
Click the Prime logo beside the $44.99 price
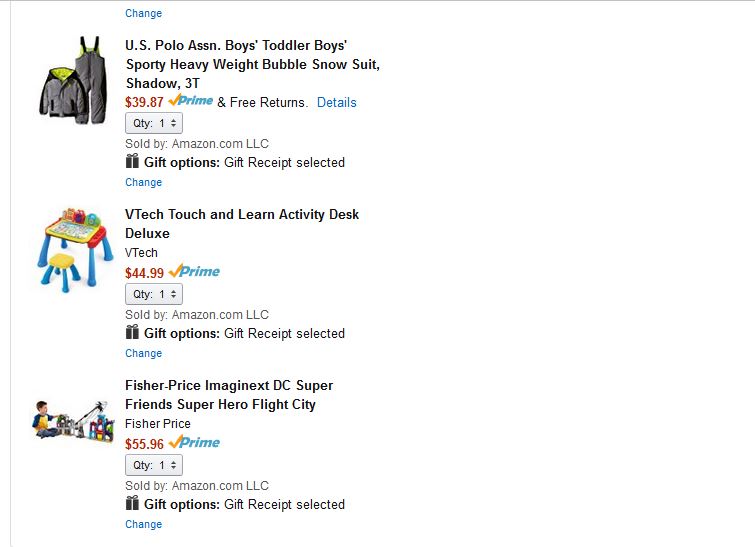[x=194, y=272]
